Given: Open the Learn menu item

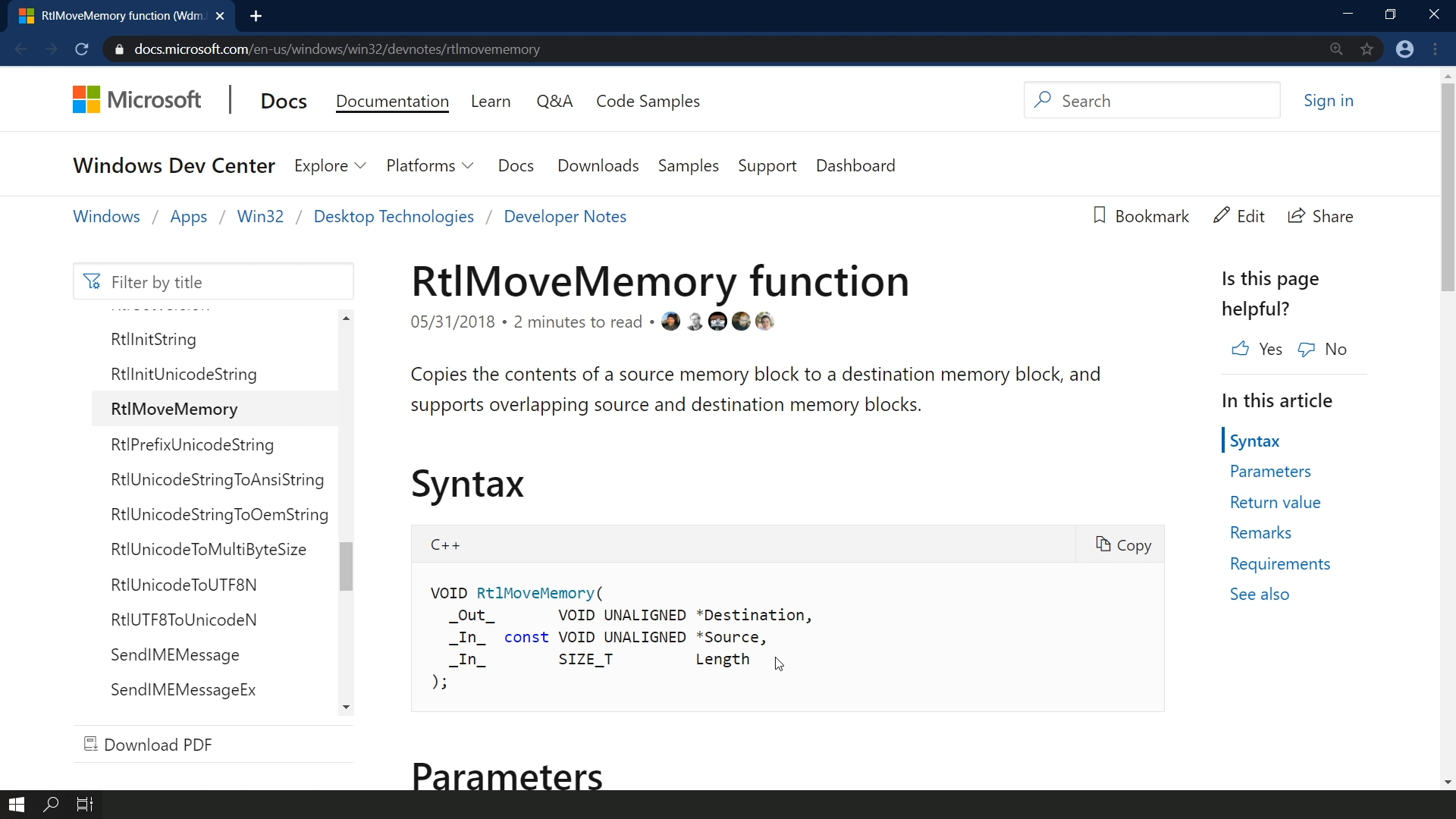Looking at the screenshot, I should click(491, 101).
